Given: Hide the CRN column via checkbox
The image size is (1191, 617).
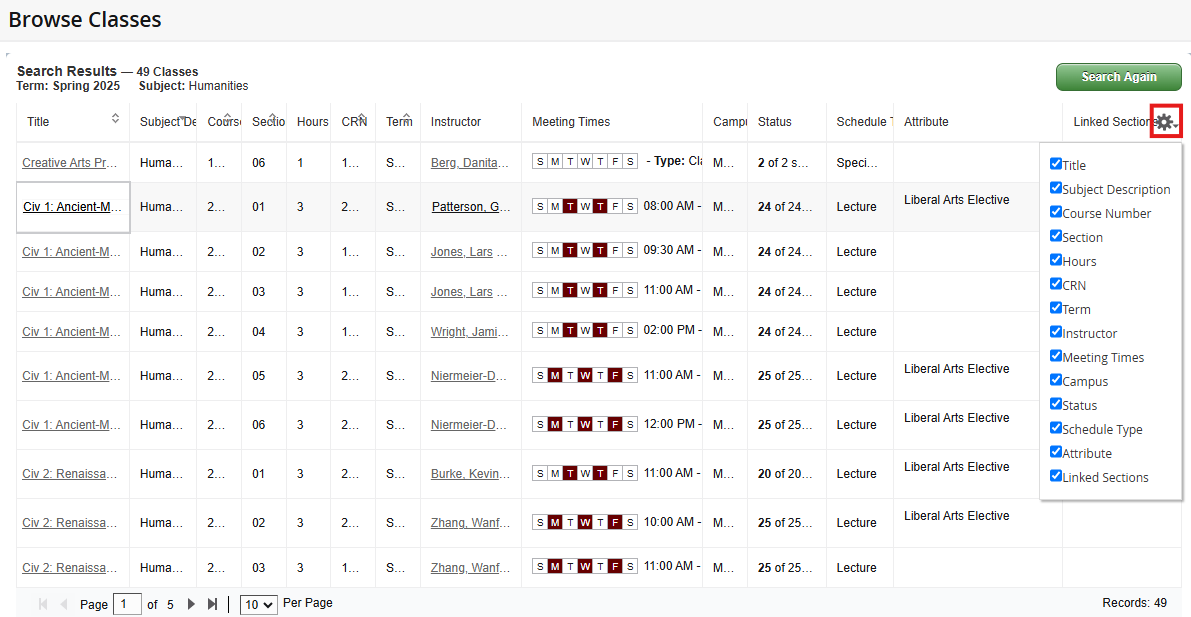Looking at the screenshot, I should [x=1055, y=284].
